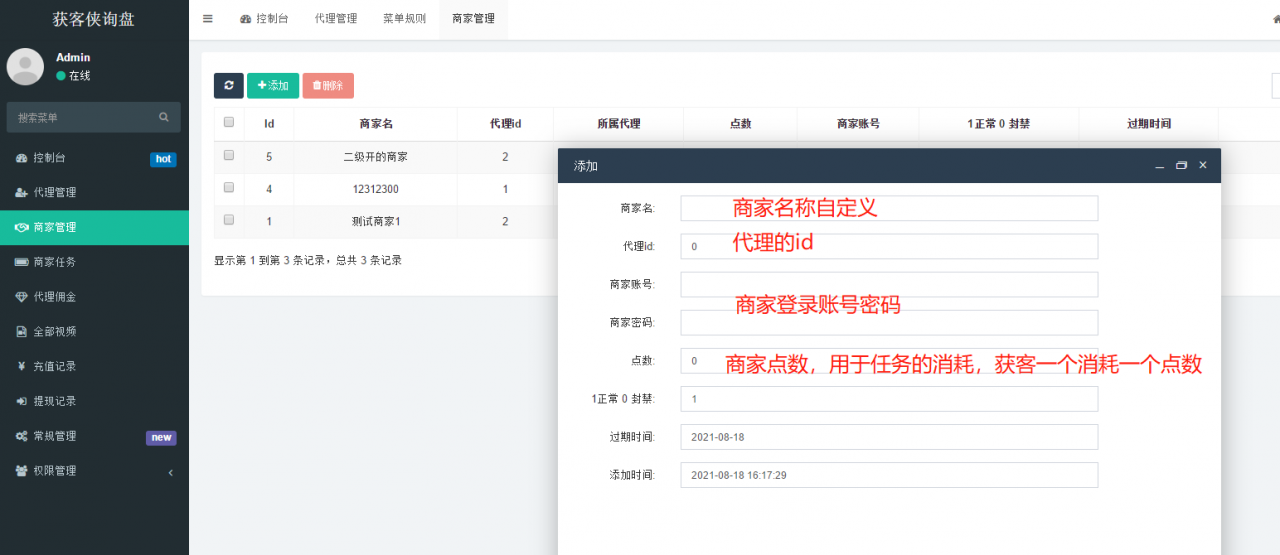
Task: Click the green 添加 button
Action: click(273, 86)
